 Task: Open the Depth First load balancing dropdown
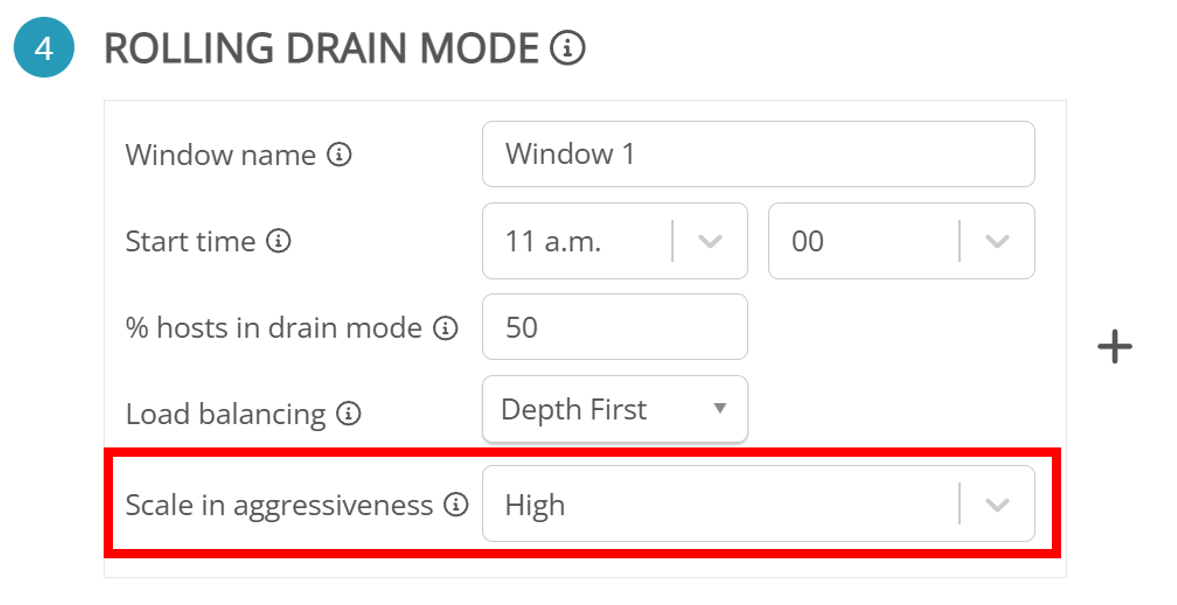(614, 409)
